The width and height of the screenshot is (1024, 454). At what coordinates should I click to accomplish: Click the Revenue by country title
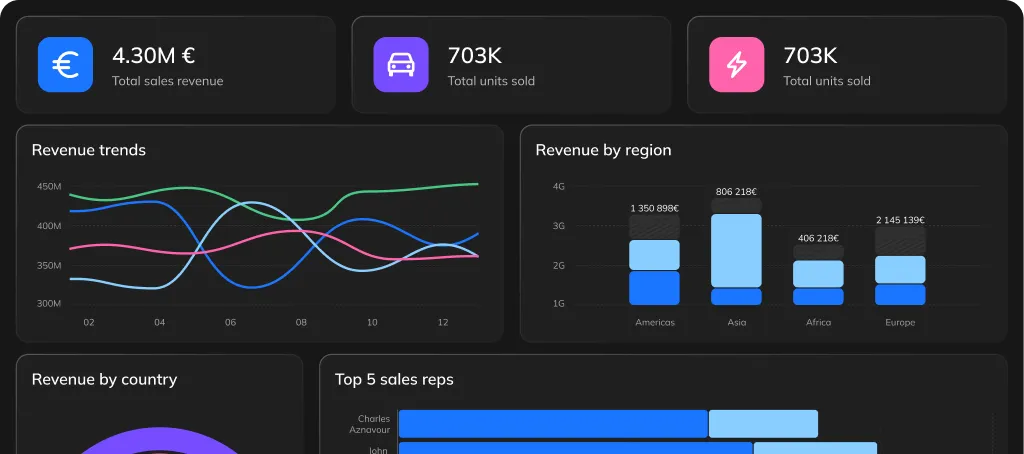[x=104, y=380]
